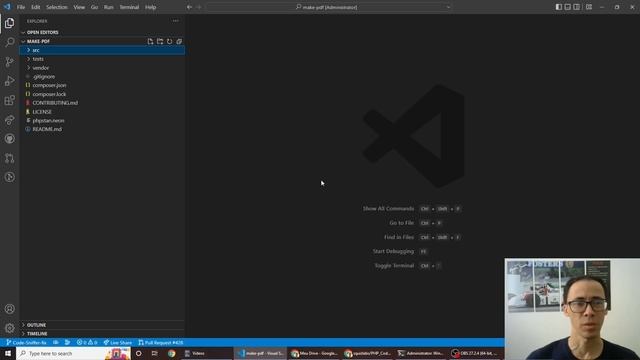Open the Extensions view
Image resolution: width=640 pixels, height=360 pixels.
pyautogui.click(x=9, y=100)
